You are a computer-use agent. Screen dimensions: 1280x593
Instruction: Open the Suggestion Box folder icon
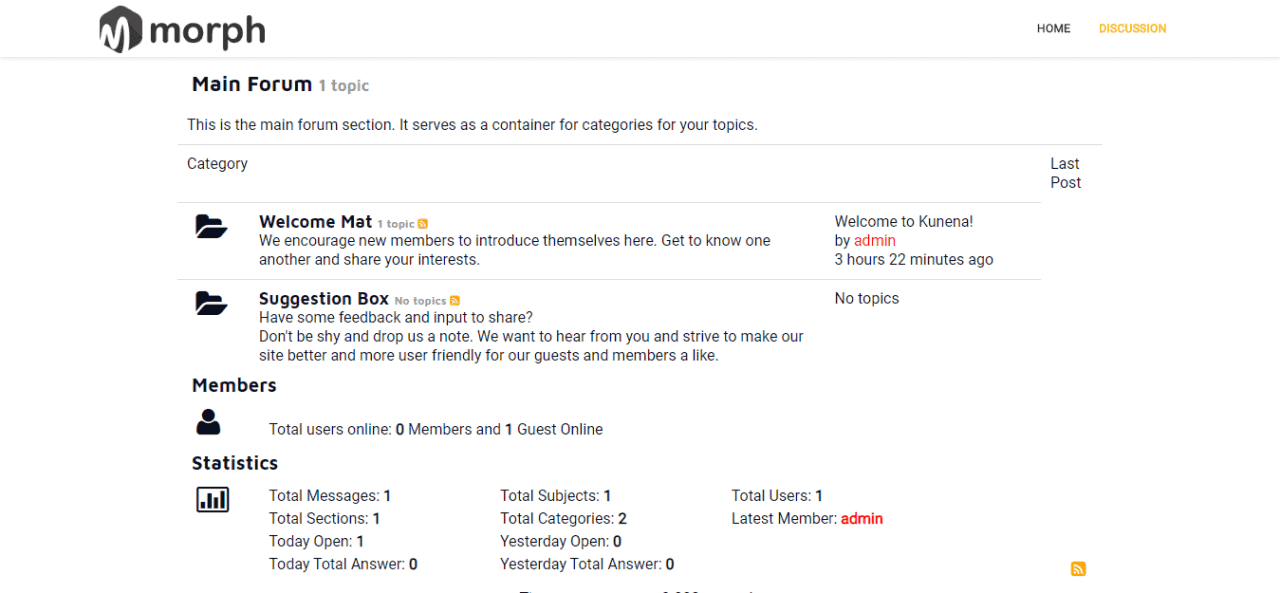211,303
